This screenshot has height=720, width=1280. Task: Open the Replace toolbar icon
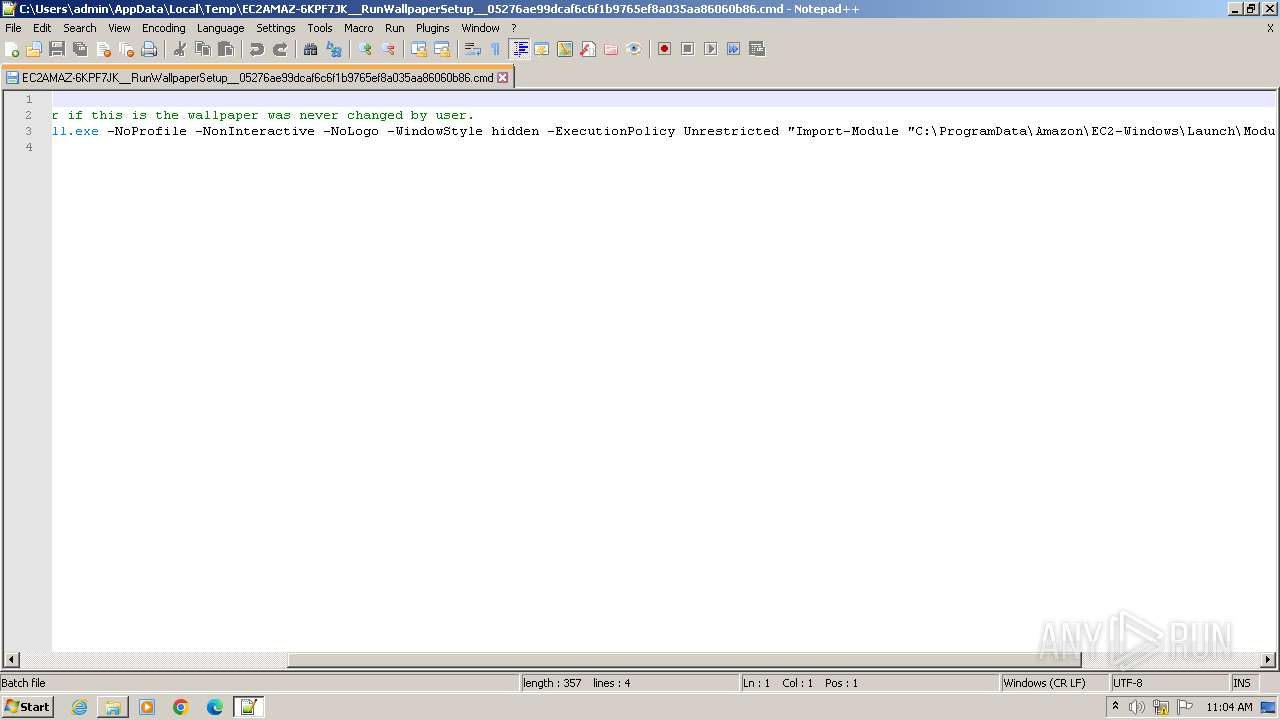(x=334, y=49)
